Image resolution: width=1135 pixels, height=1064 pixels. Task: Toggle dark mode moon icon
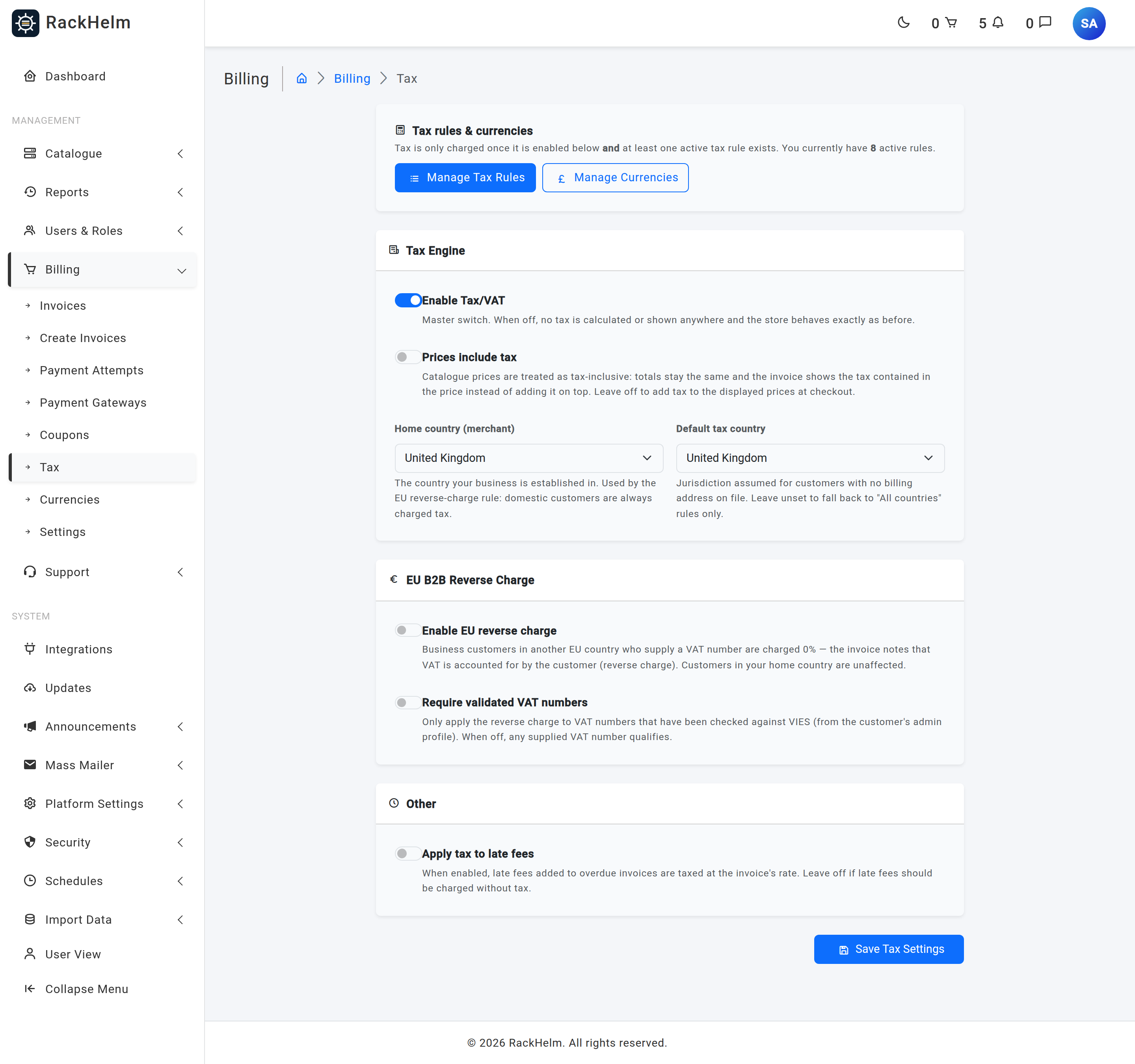click(x=903, y=23)
